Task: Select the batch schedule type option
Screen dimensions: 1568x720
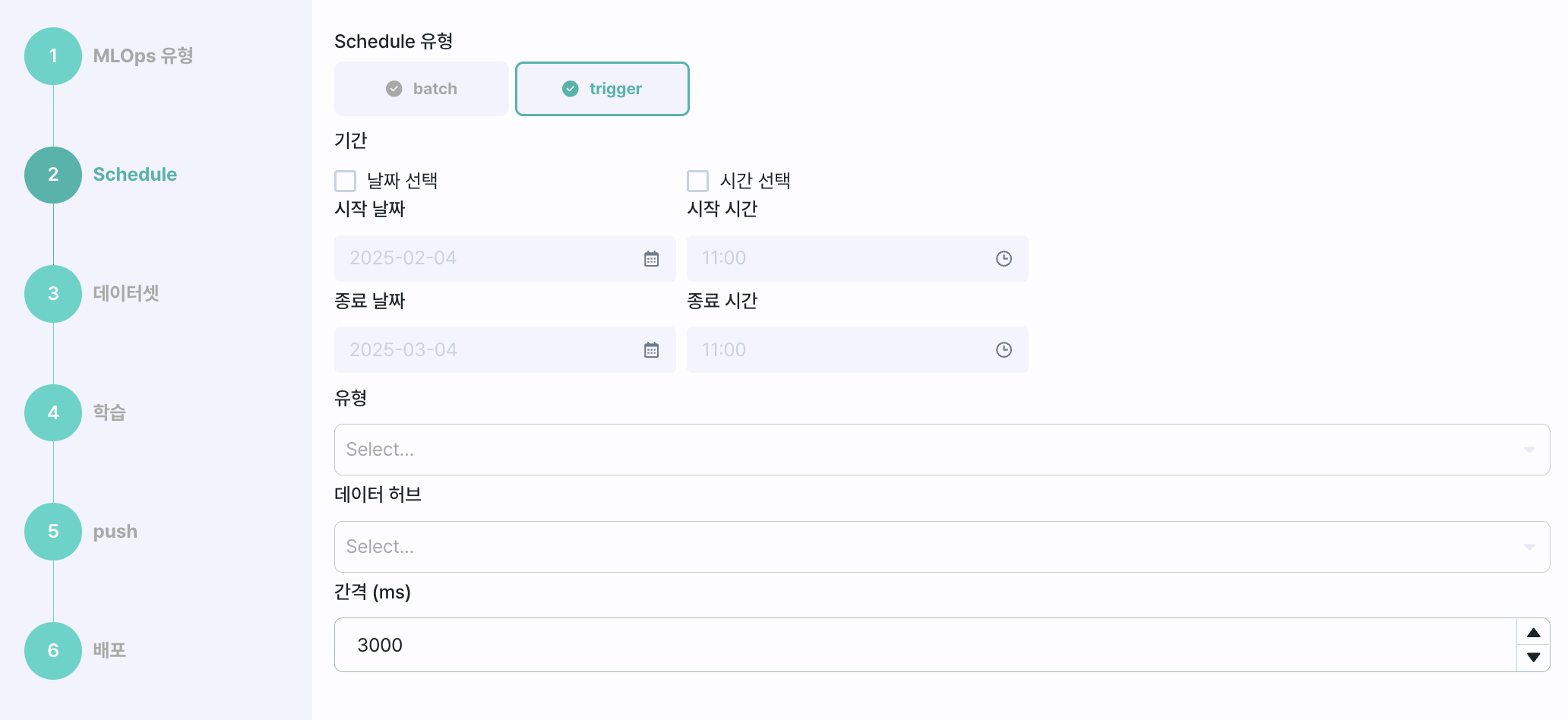Action: click(x=422, y=89)
